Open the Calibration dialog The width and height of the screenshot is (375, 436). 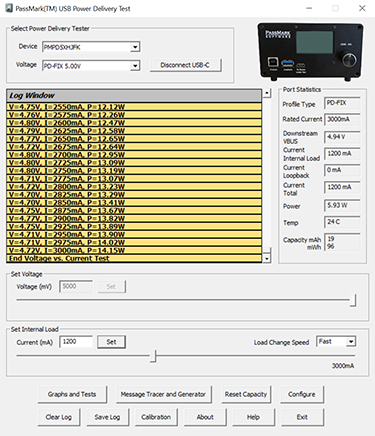tap(156, 417)
